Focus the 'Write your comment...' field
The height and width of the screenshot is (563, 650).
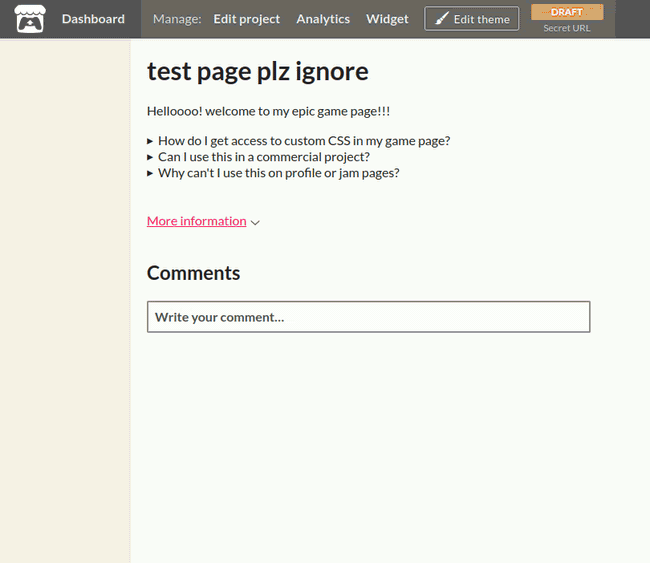[x=369, y=317]
